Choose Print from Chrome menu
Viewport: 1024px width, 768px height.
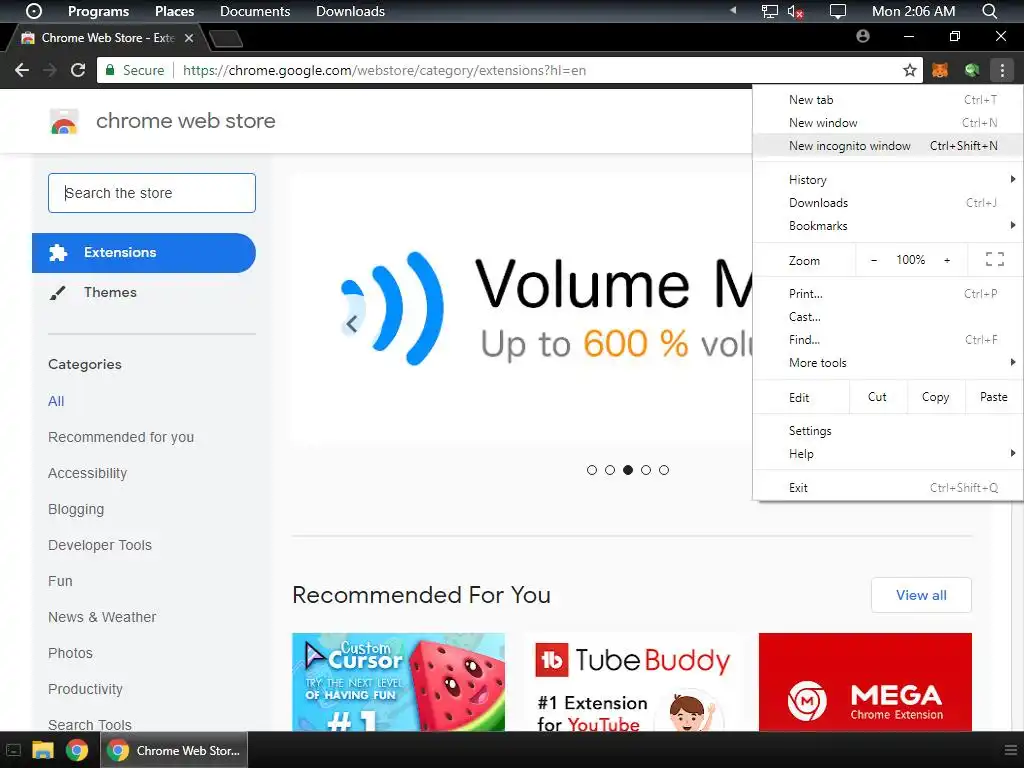tap(888, 294)
